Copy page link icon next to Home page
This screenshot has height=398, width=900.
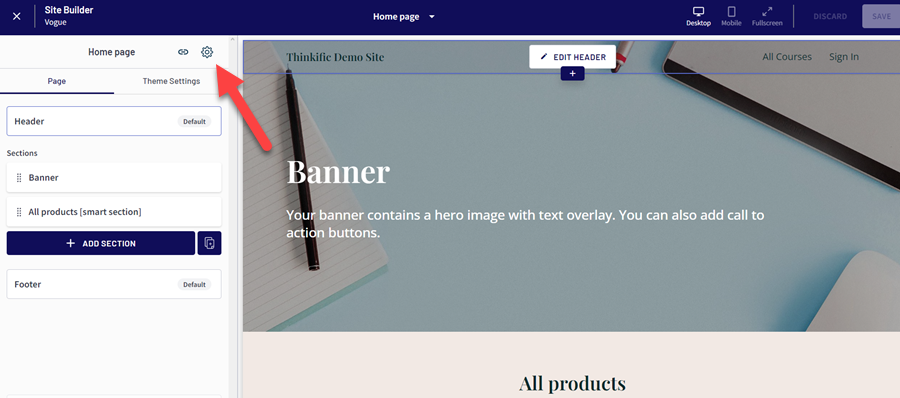[183, 52]
